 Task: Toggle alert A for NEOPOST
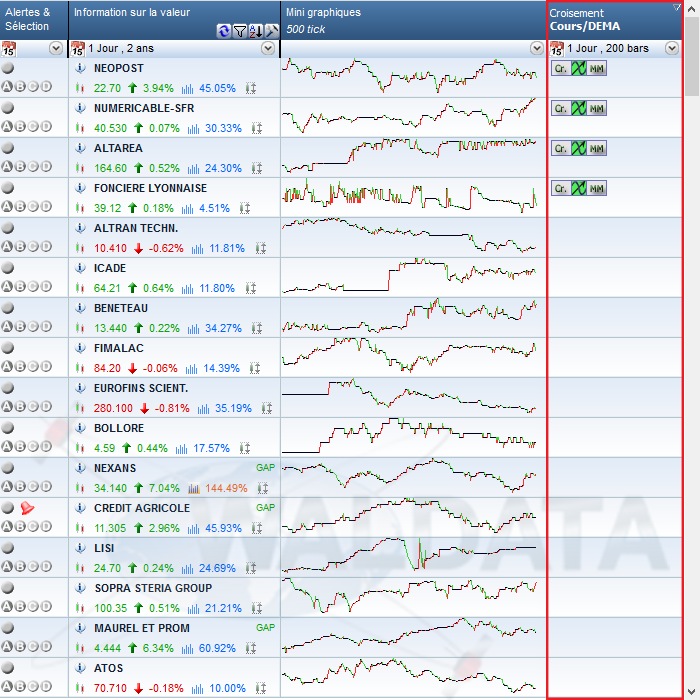point(7,87)
